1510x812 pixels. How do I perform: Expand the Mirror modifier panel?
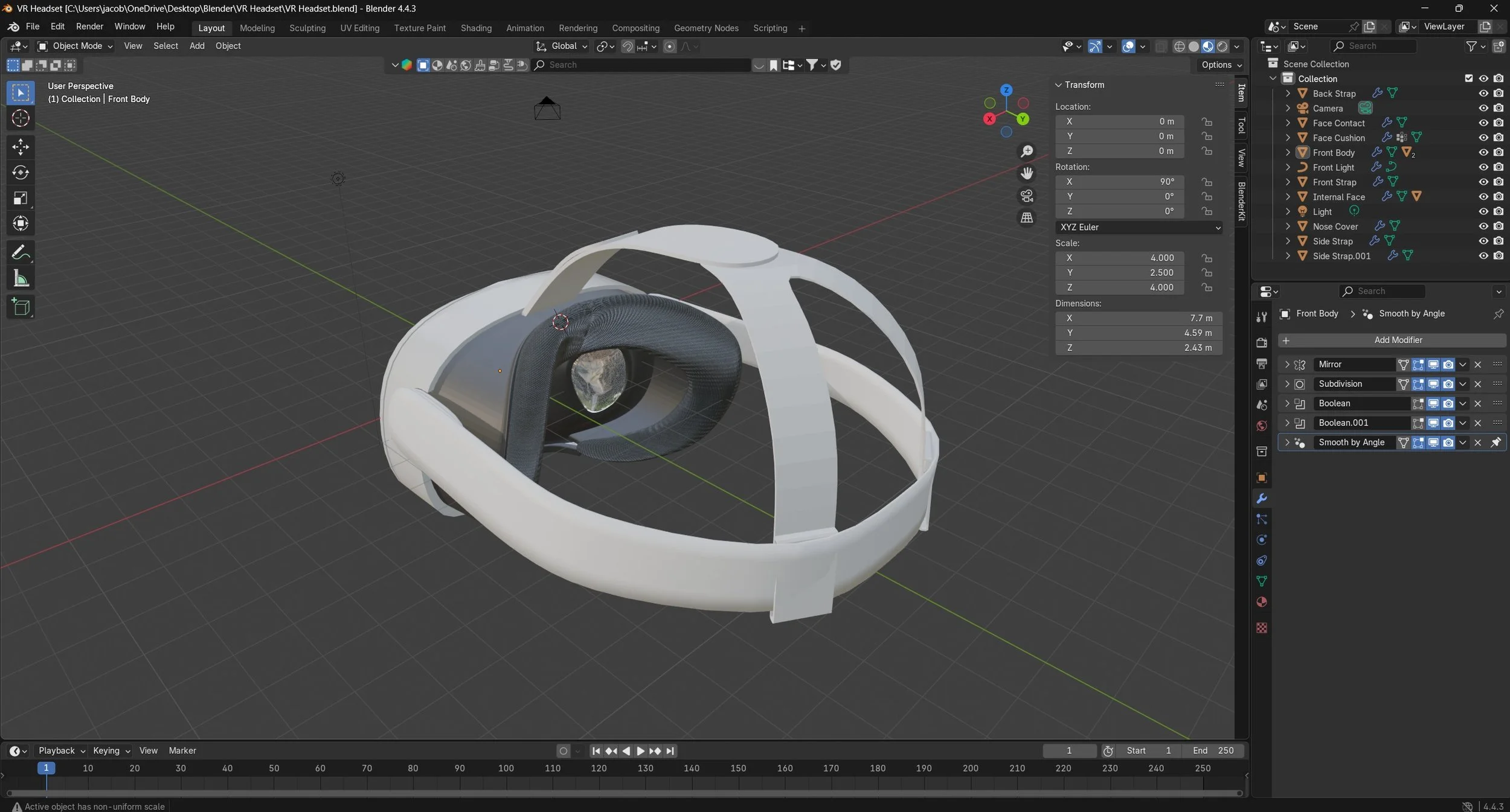(1287, 365)
